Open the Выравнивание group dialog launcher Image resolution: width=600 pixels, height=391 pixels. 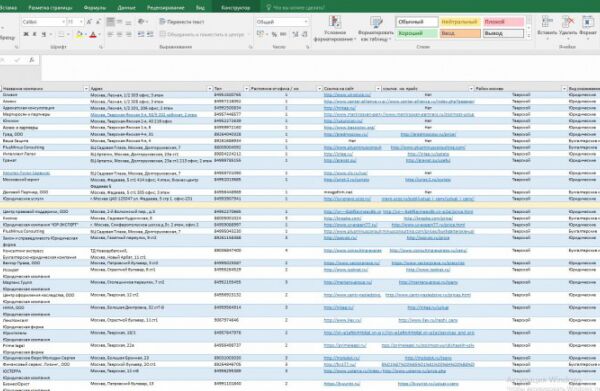coord(251,47)
